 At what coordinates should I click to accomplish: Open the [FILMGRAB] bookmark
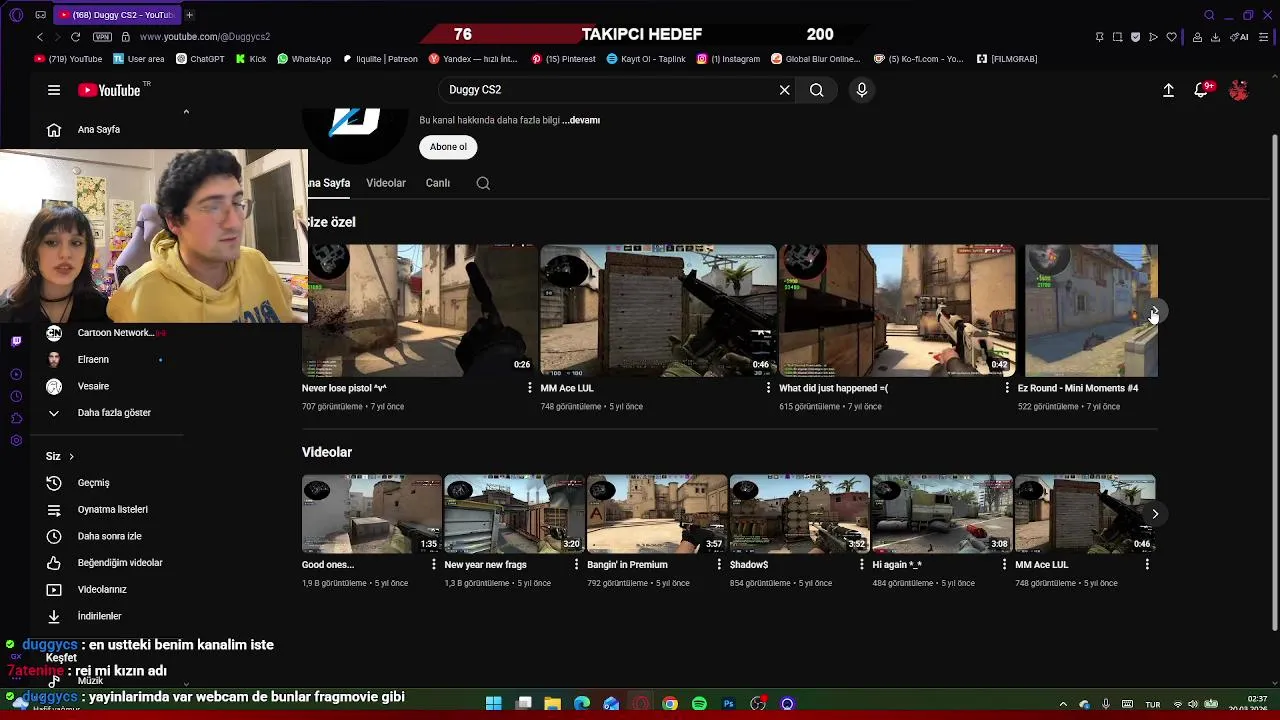pos(1007,59)
